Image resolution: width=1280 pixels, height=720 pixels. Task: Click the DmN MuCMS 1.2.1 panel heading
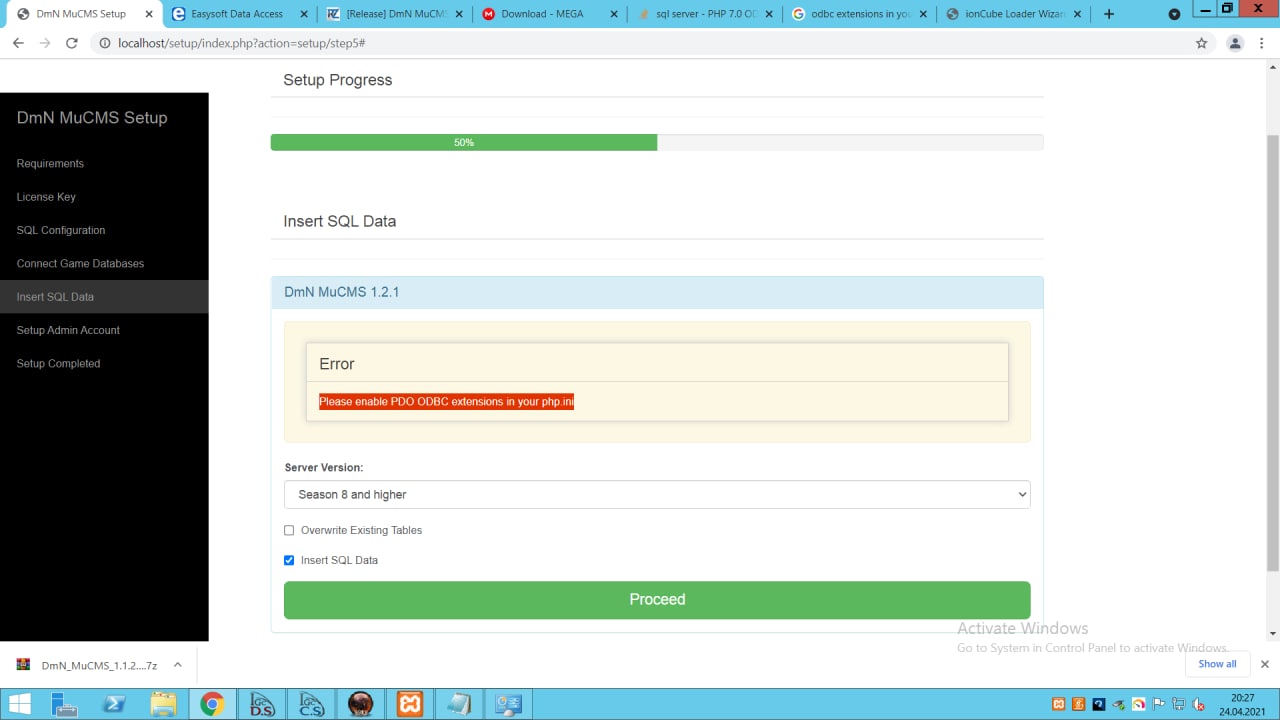[x=657, y=292]
